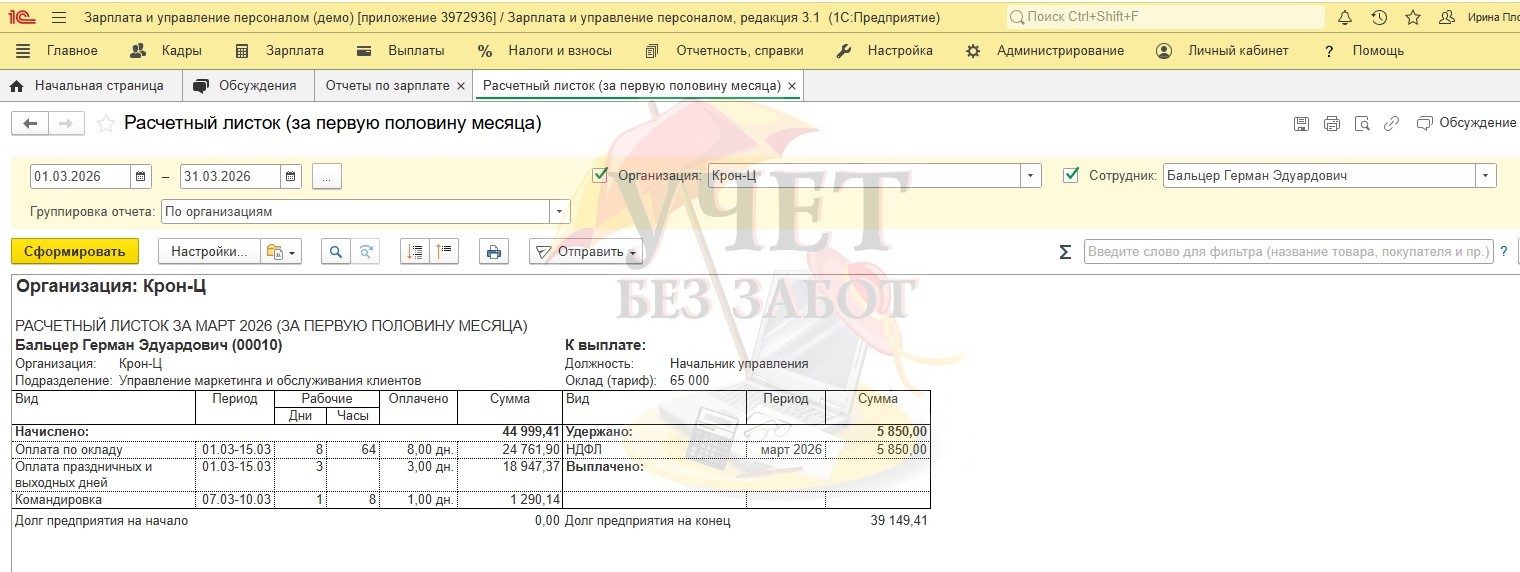Open Личный кабинет section
1520x572 pixels.
(x=1222, y=51)
